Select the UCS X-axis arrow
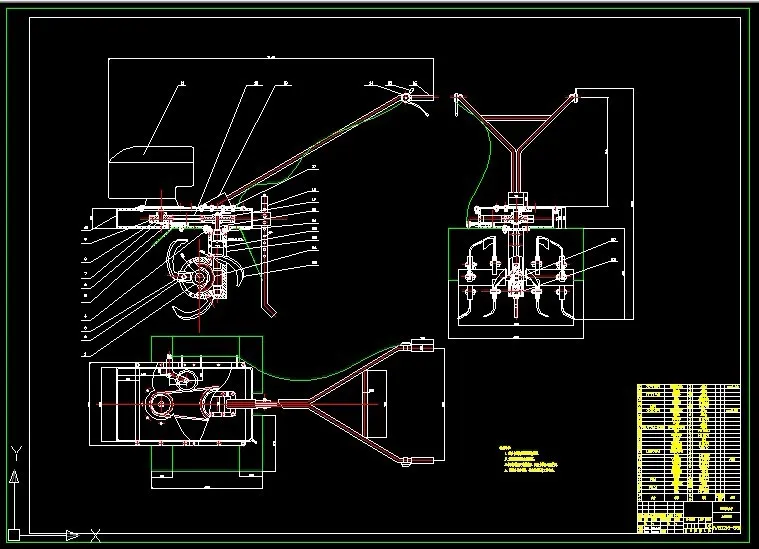The height and width of the screenshot is (549, 759). [73, 535]
